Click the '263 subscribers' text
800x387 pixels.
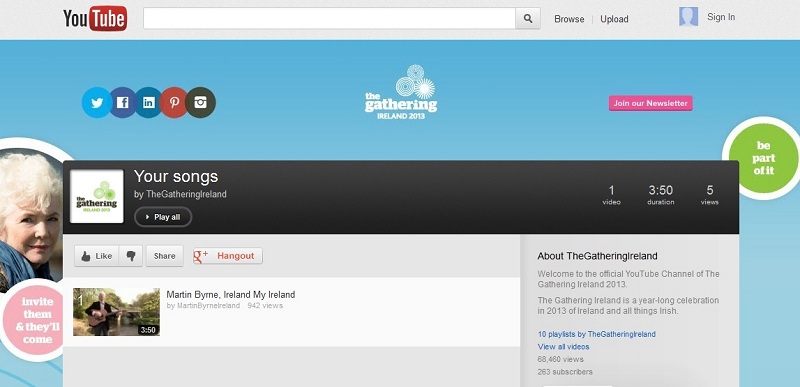[x=565, y=372]
